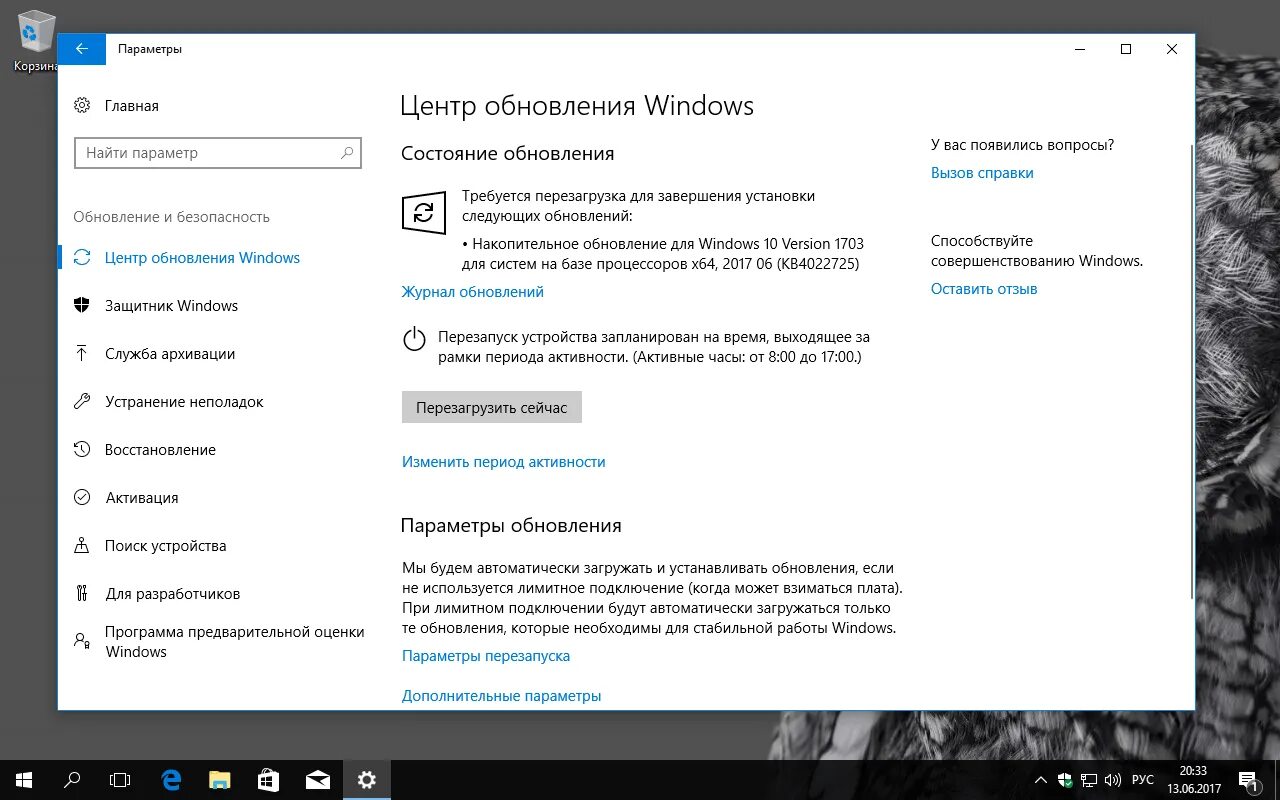Switch input language РУС indicator

1143,780
